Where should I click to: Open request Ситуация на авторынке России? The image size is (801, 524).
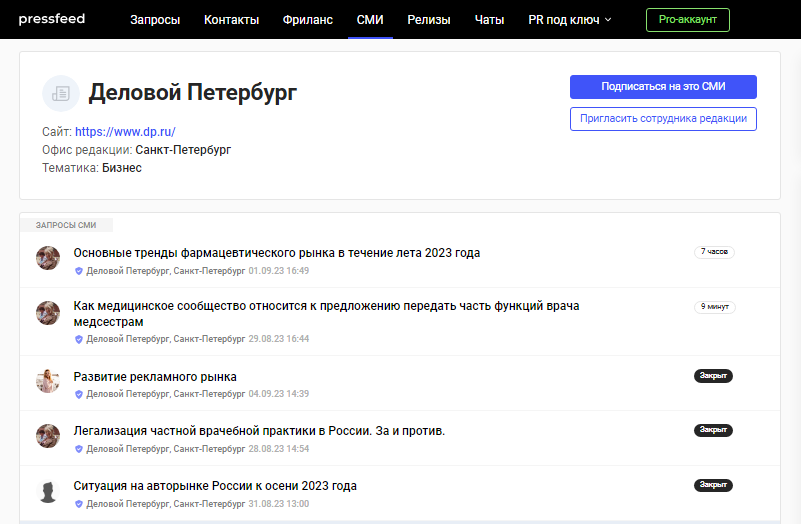215,486
